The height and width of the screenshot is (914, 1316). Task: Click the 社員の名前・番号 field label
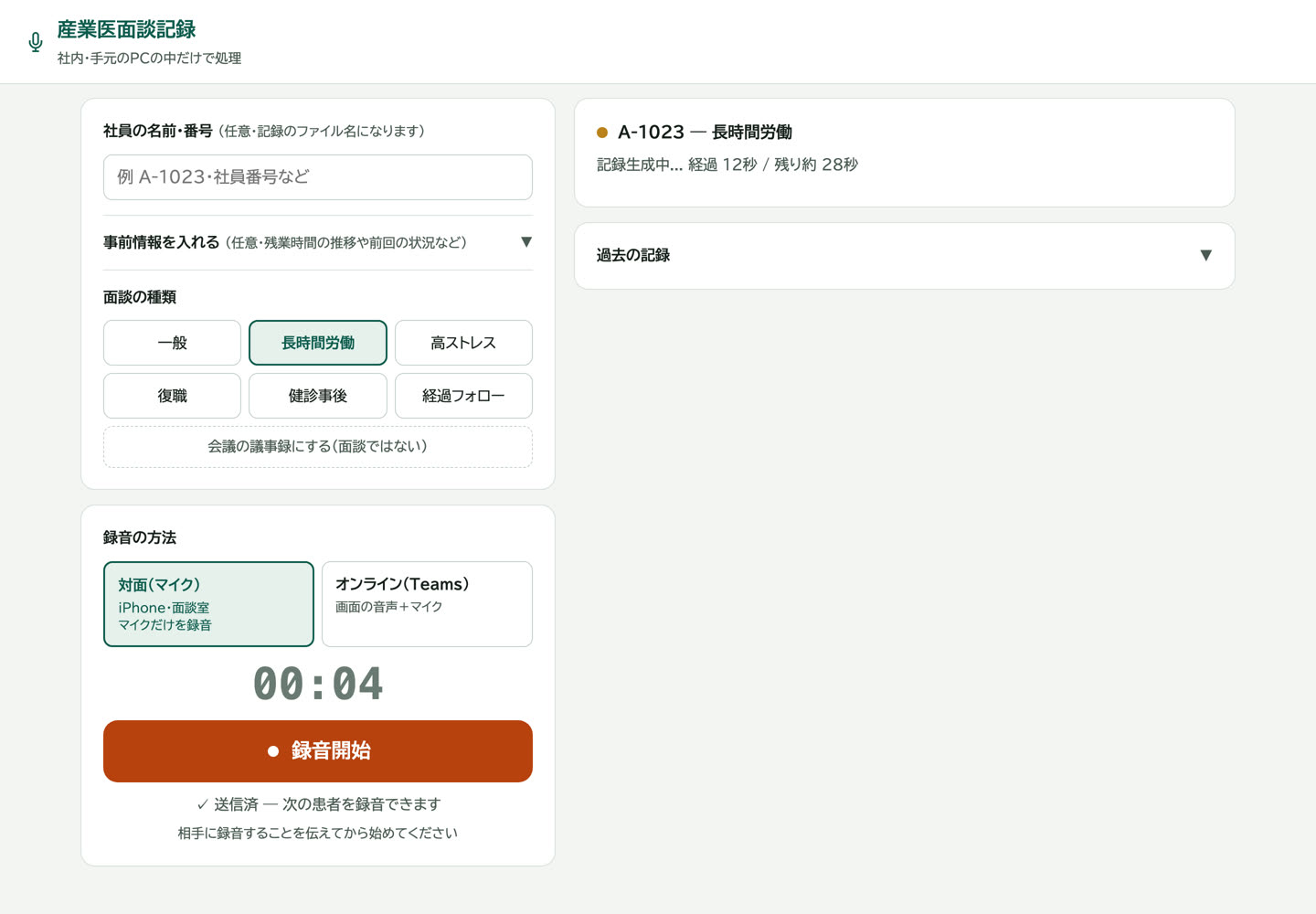point(158,131)
